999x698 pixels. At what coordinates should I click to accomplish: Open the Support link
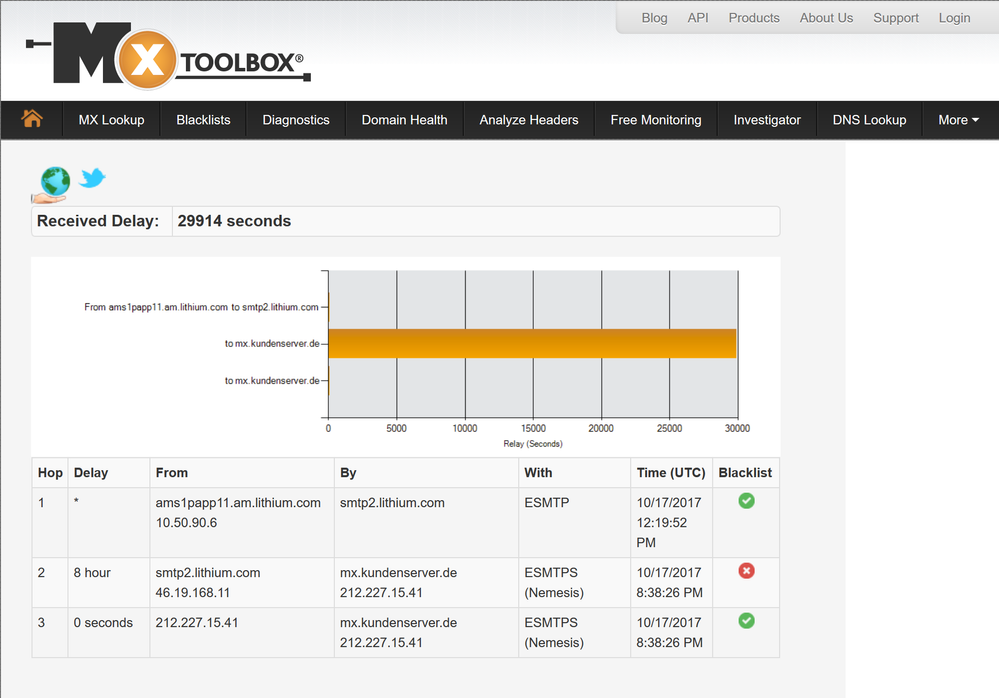(896, 18)
